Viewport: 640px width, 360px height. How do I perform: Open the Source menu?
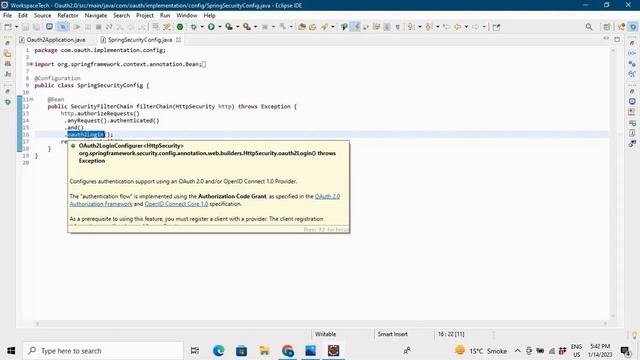click(x=42, y=16)
